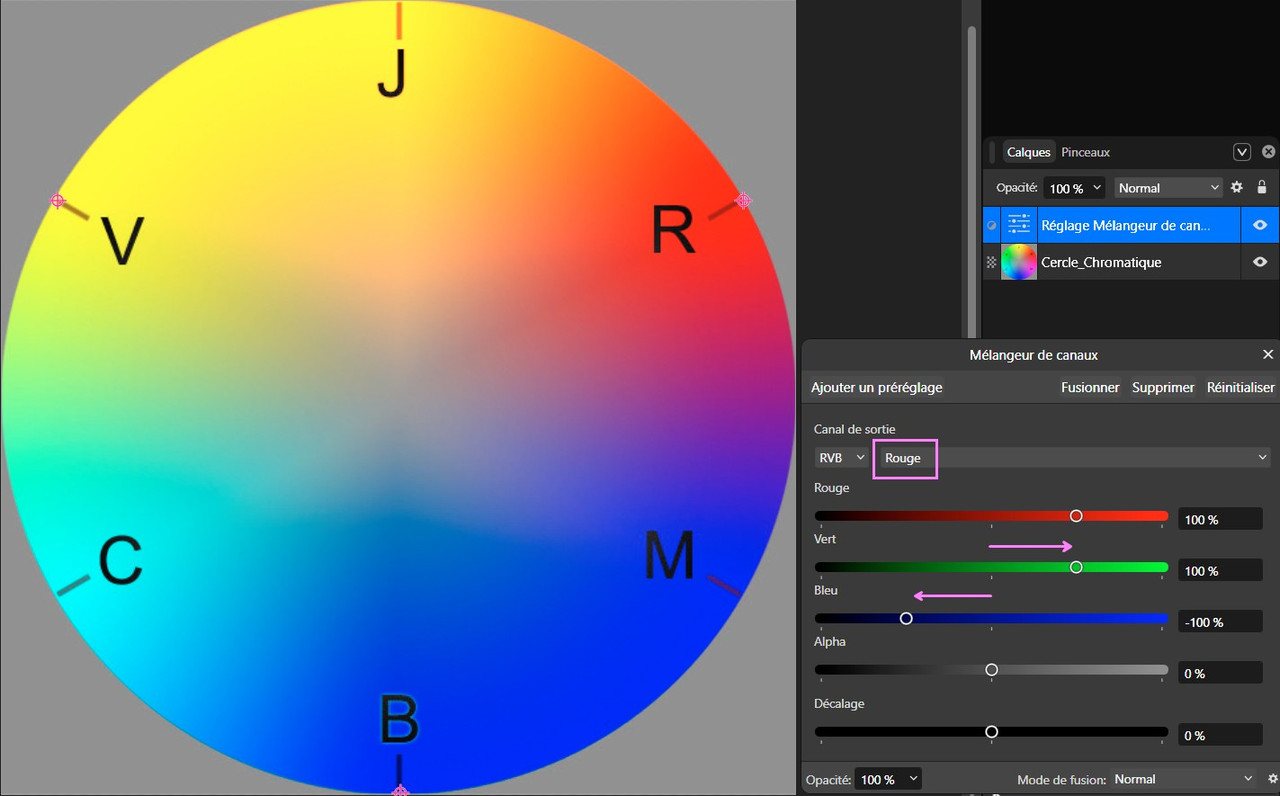Viewport: 1280px width, 796px height.
Task: Click the Supprimer button
Action: 1163,387
